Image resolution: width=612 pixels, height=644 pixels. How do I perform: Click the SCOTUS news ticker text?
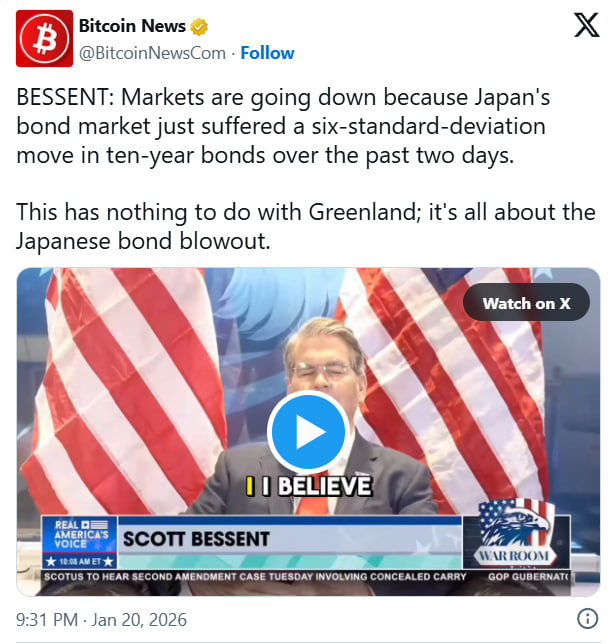[x=255, y=577]
